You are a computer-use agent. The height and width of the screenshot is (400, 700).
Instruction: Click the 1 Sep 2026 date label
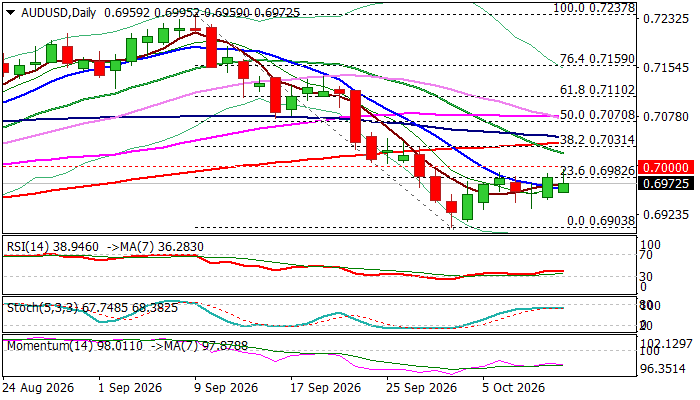click(130, 388)
